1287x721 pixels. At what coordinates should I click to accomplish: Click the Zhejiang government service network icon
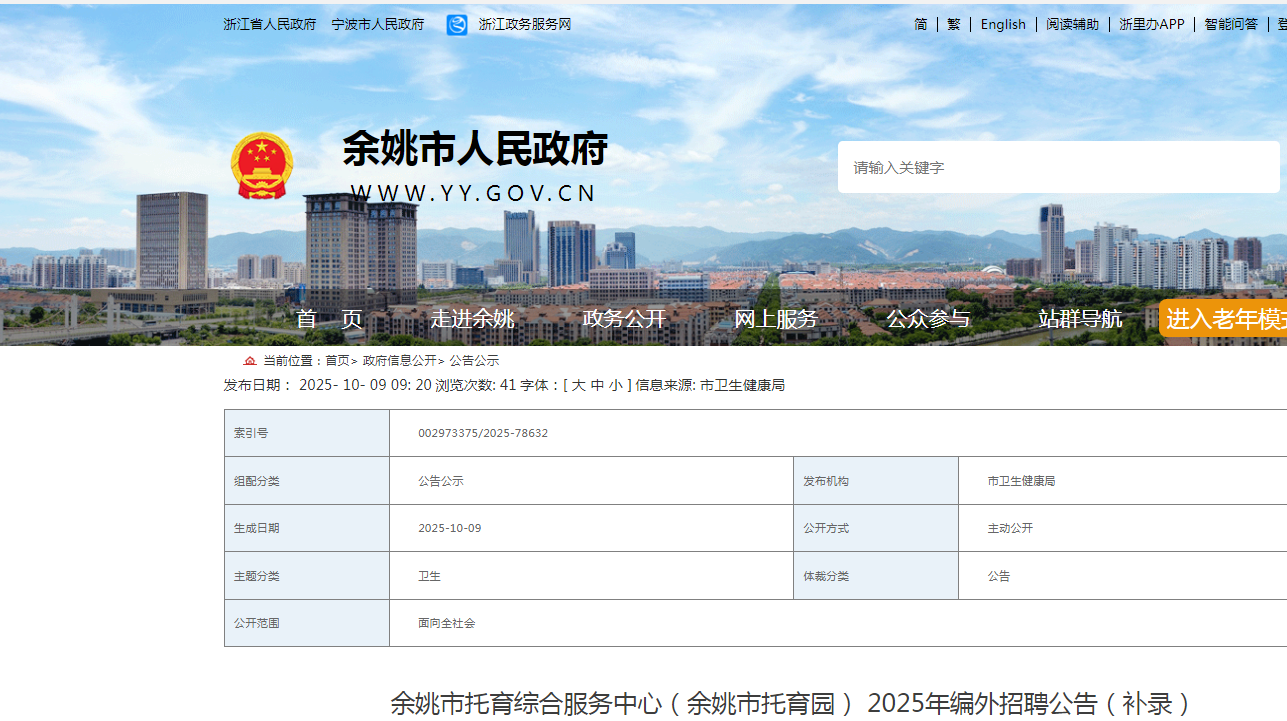click(x=457, y=25)
